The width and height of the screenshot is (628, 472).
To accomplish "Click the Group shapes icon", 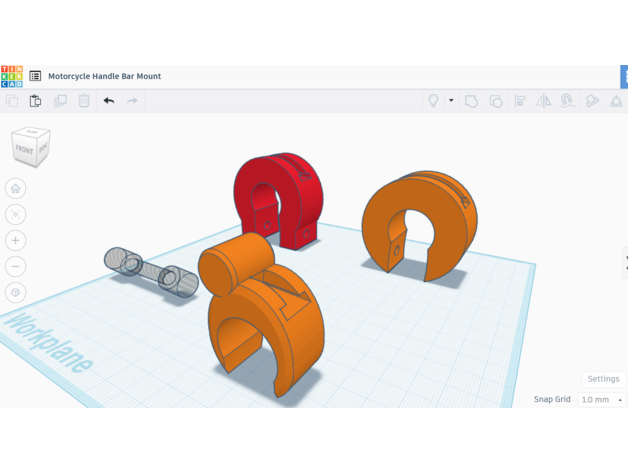I will (x=471, y=101).
